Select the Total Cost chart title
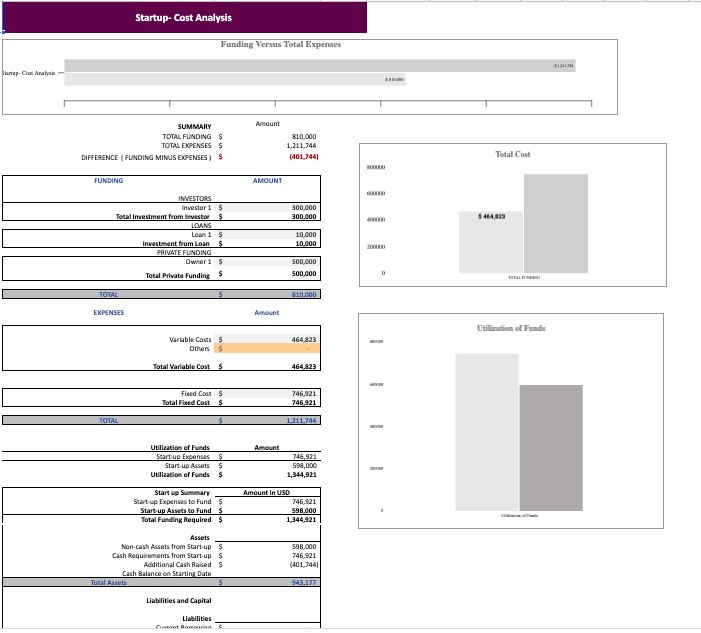701x633 pixels. click(512, 154)
